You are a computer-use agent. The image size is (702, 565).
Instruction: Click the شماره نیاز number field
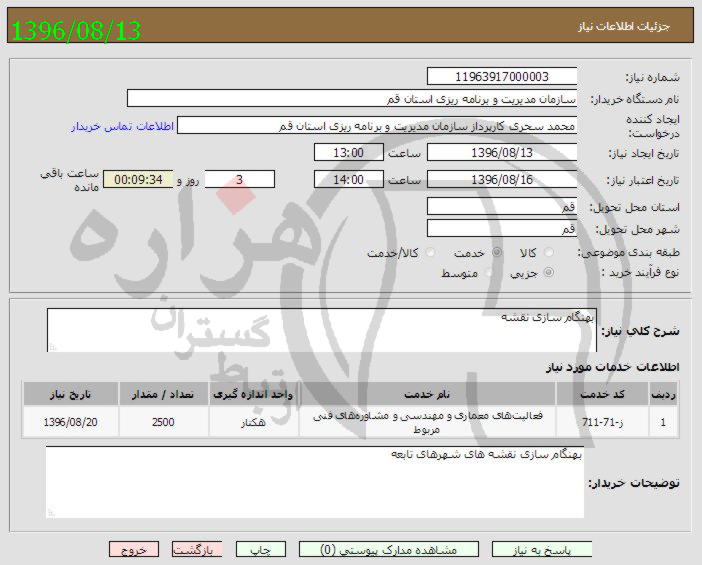click(x=502, y=77)
